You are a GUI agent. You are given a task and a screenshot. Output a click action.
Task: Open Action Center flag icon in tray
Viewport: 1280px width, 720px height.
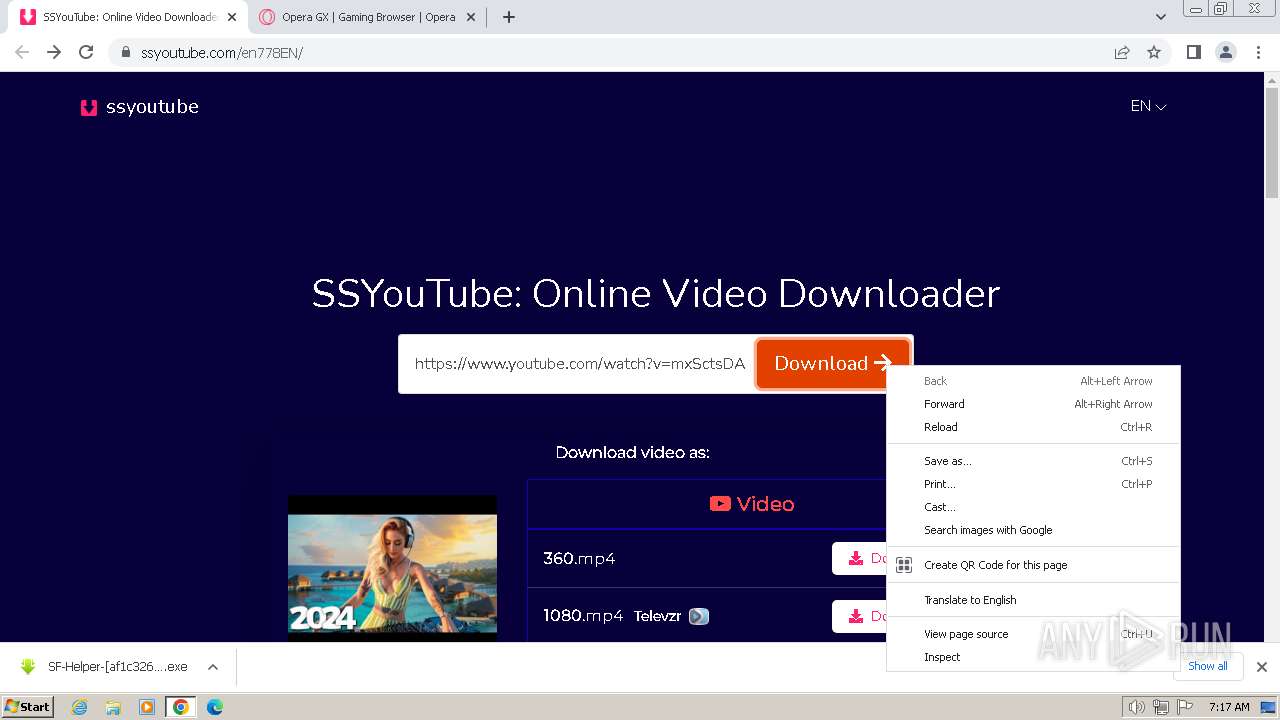[1184, 707]
